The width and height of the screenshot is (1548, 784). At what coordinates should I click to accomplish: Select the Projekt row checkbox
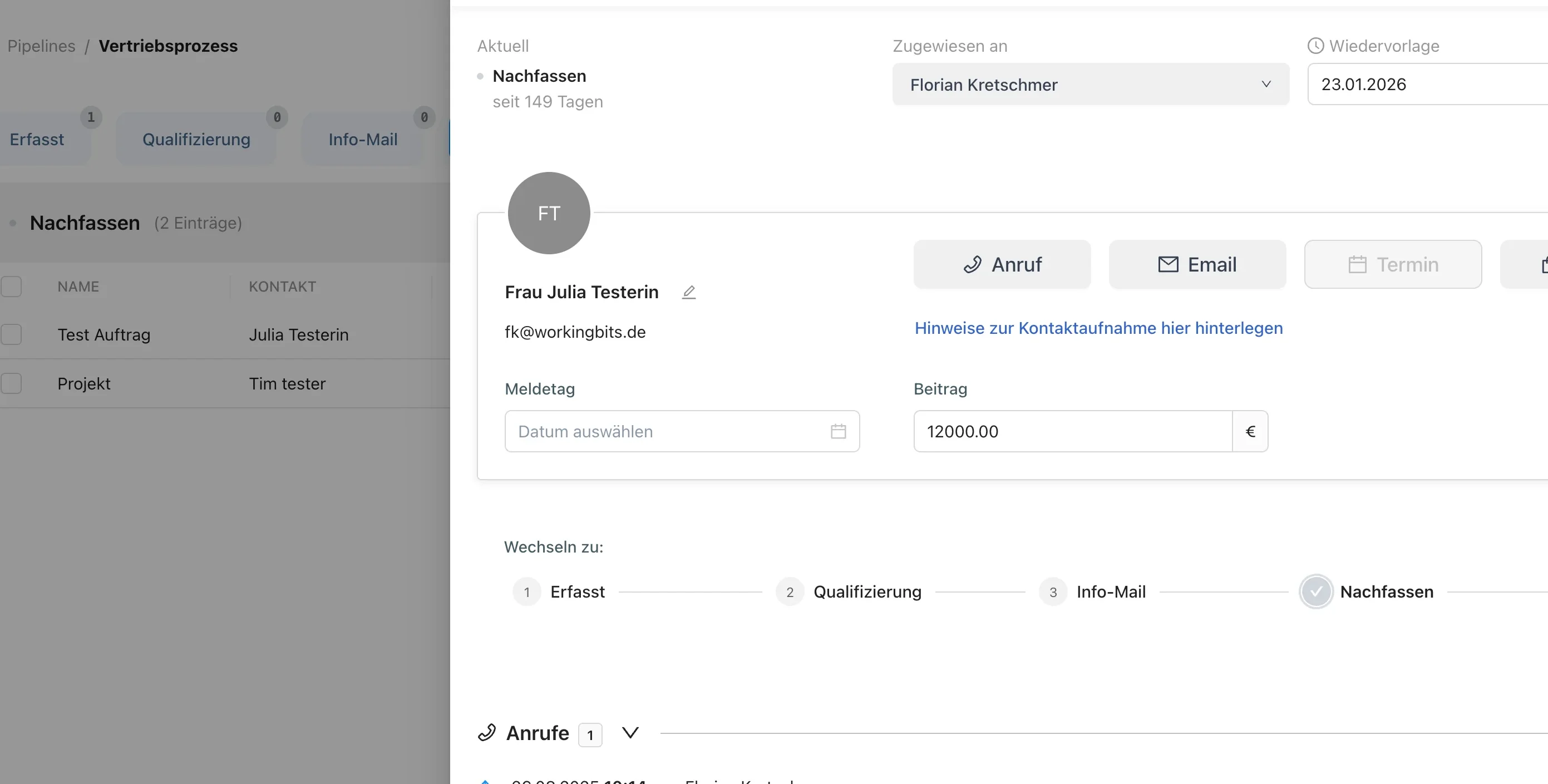pyautogui.click(x=11, y=383)
